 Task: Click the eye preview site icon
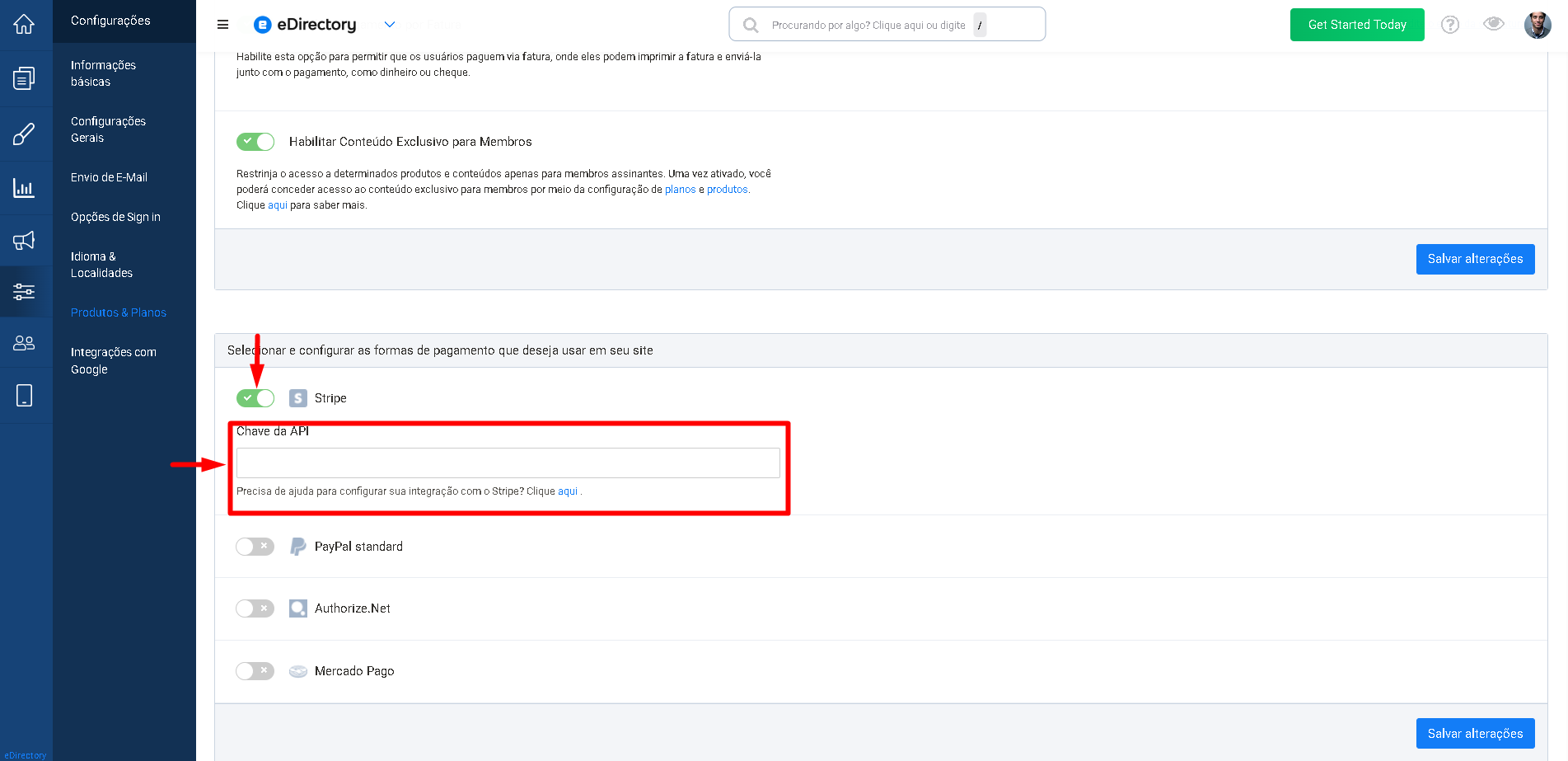(x=1494, y=24)
